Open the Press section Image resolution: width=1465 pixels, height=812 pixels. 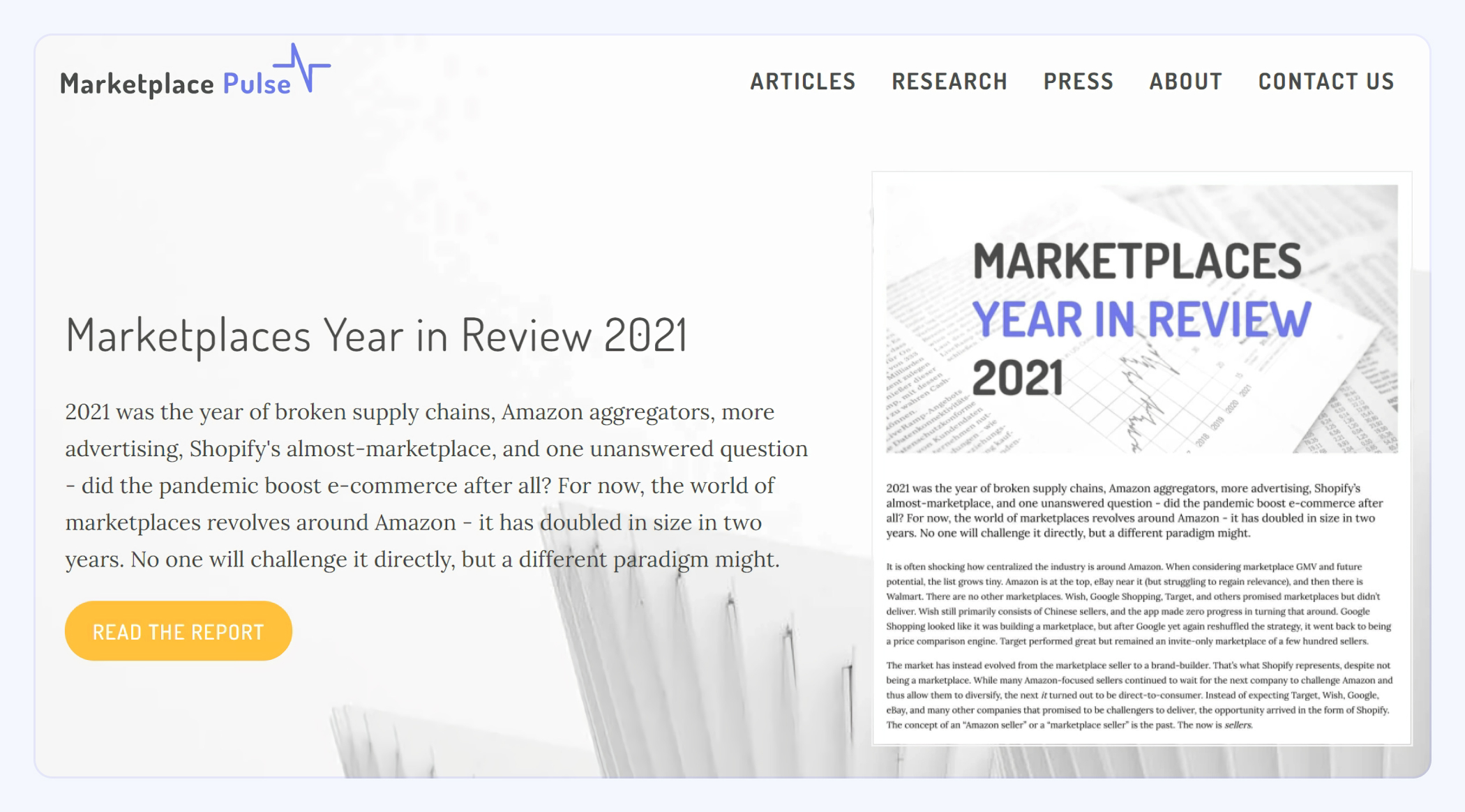(x=1079, y=82)
